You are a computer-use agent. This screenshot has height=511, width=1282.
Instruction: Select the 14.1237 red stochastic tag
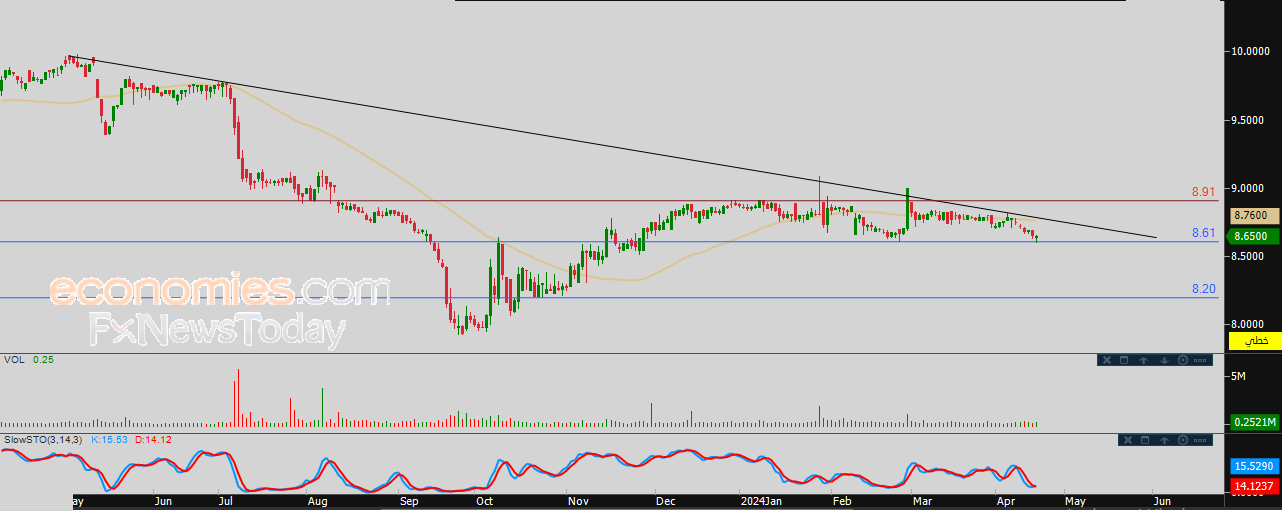[1254, 486]
